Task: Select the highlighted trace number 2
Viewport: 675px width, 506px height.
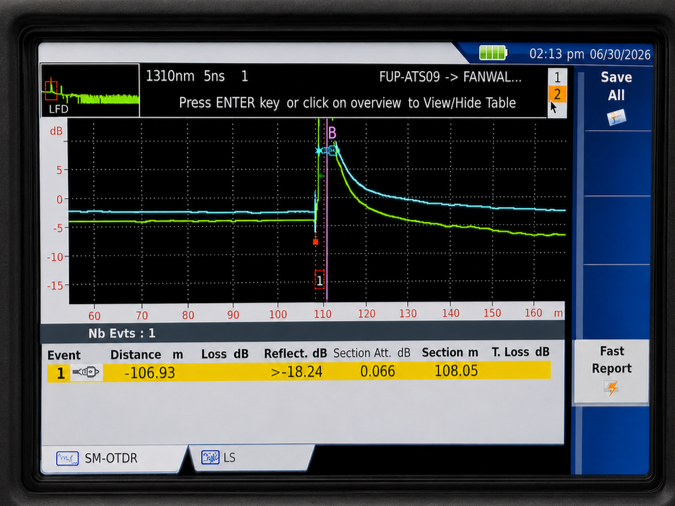Action: [557, 94]
